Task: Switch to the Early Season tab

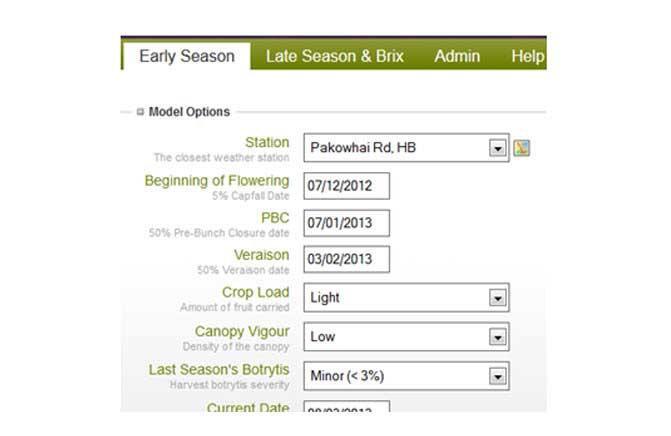Action: pos(187,56)
